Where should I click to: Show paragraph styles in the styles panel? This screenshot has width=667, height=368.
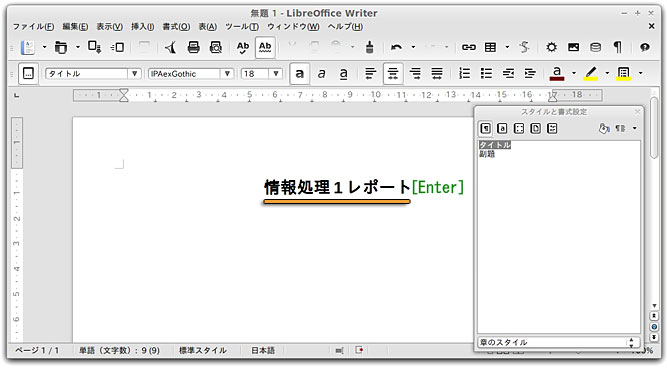pos(485,128)
